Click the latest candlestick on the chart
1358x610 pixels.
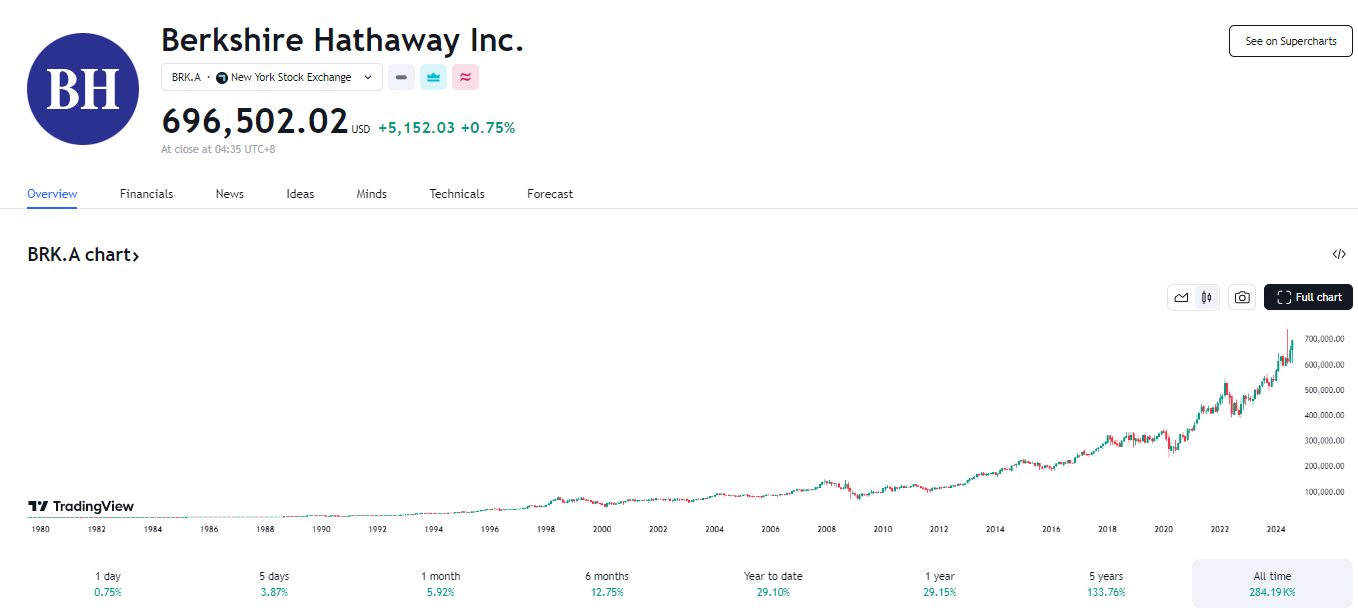point(1292,348)
